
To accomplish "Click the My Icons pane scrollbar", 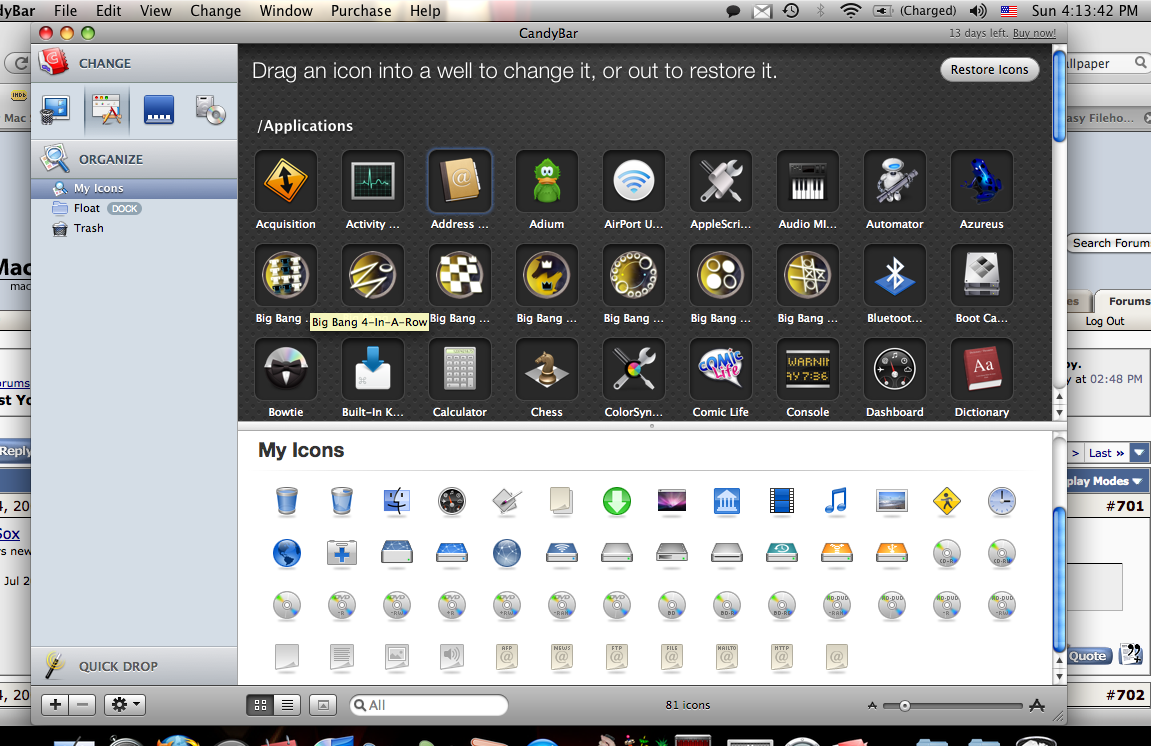I will coord(1059,580).
